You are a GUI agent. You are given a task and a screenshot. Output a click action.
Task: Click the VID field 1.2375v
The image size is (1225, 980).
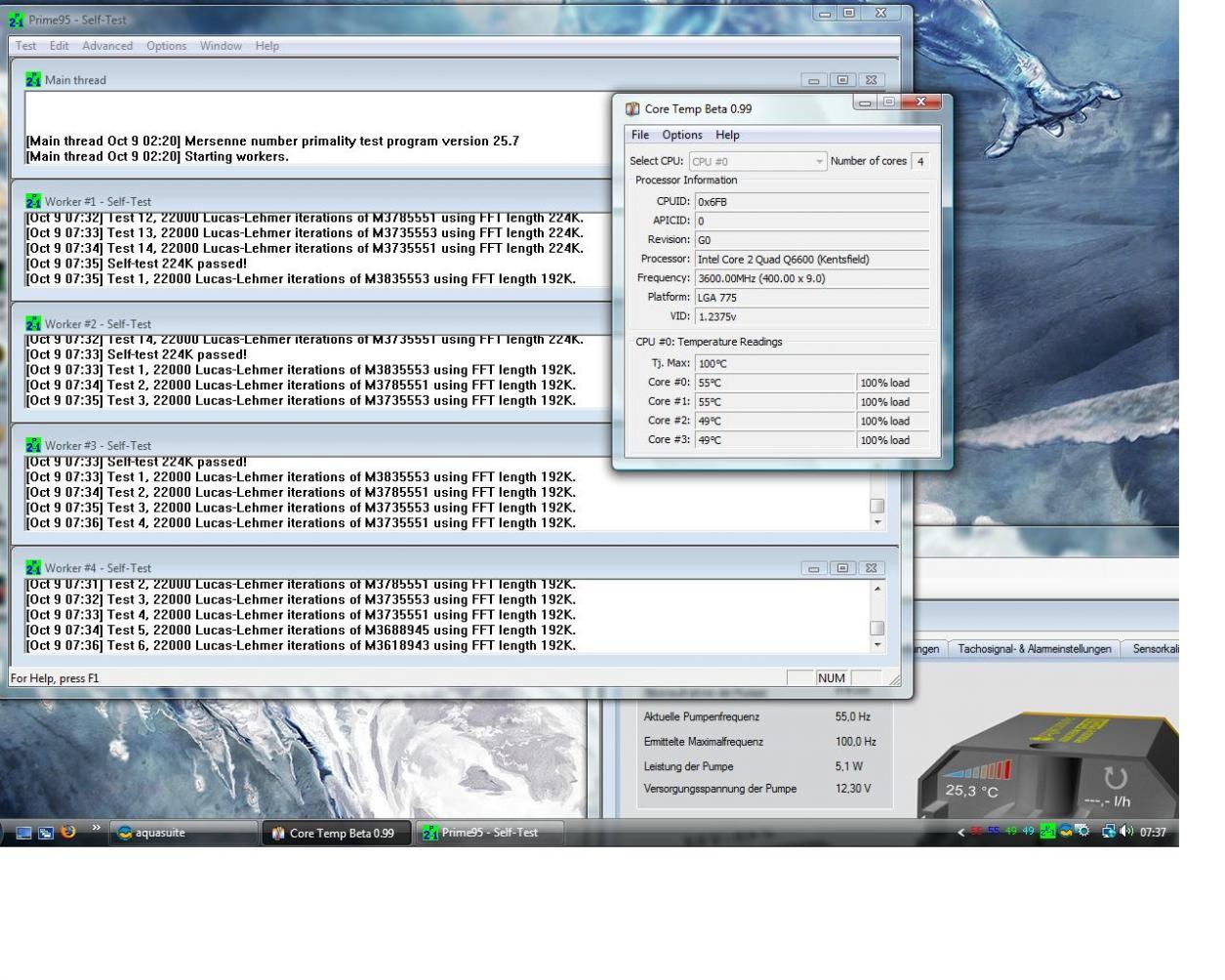click(811, 316)
